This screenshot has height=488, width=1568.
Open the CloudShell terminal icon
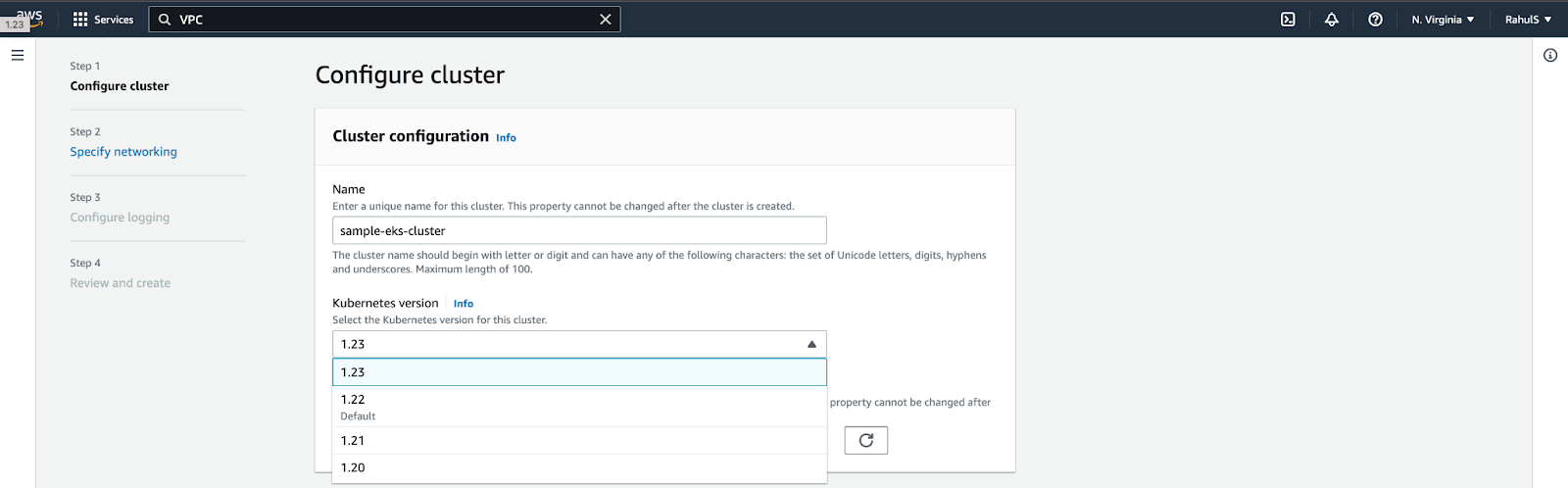pyautogui.click(x=1288, y=20)
